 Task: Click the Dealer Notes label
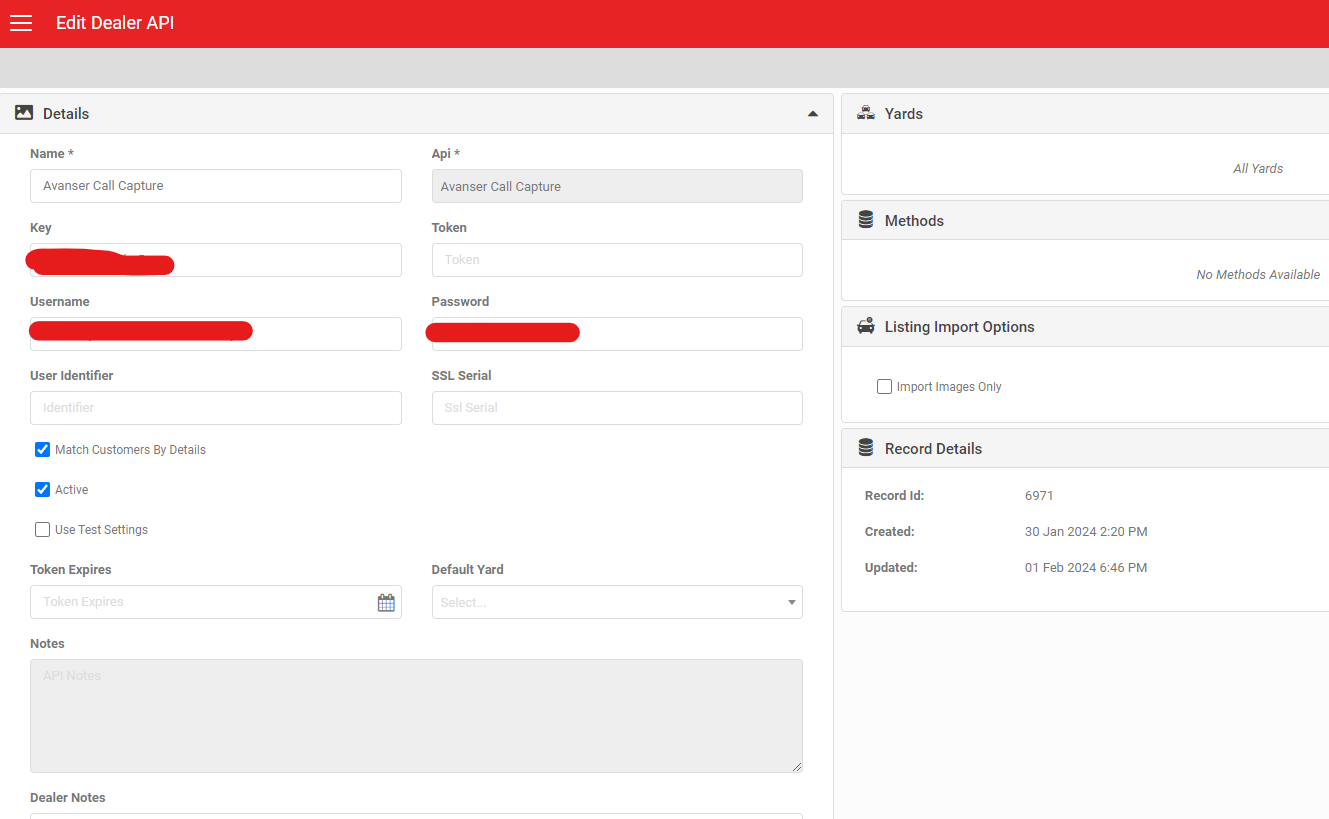coord(68,798)
